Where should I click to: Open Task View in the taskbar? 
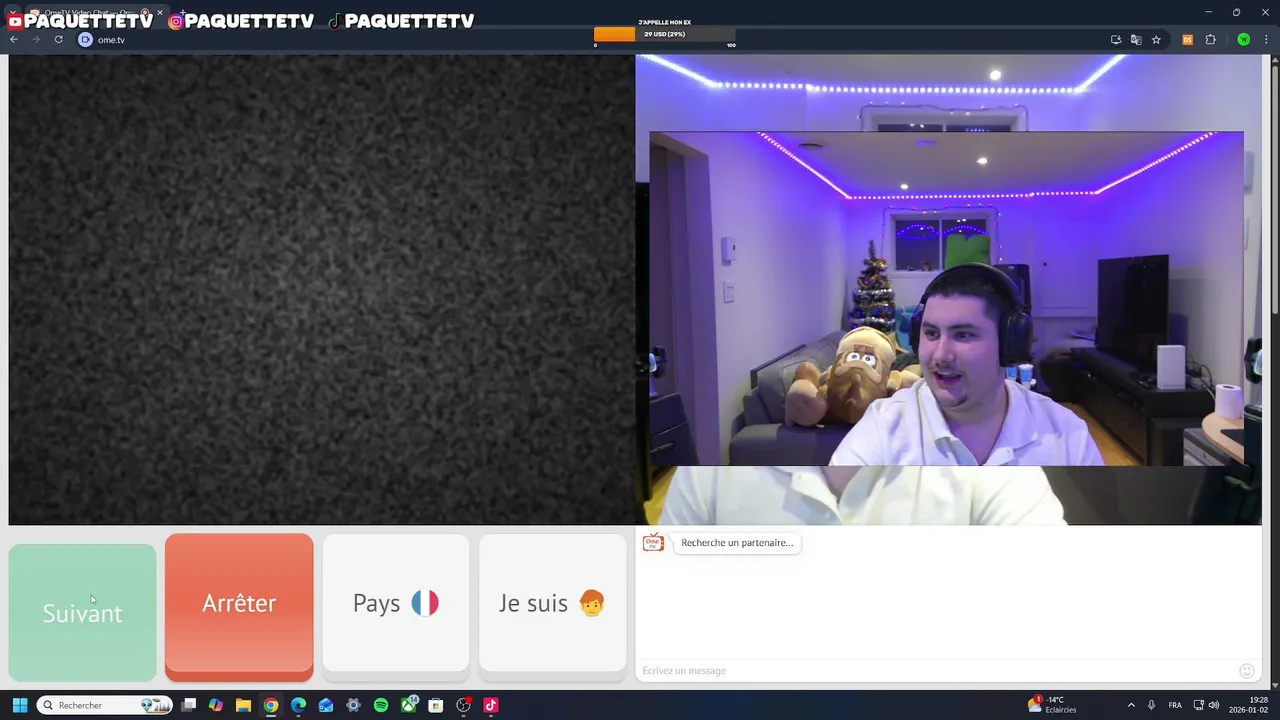[188, 705]
